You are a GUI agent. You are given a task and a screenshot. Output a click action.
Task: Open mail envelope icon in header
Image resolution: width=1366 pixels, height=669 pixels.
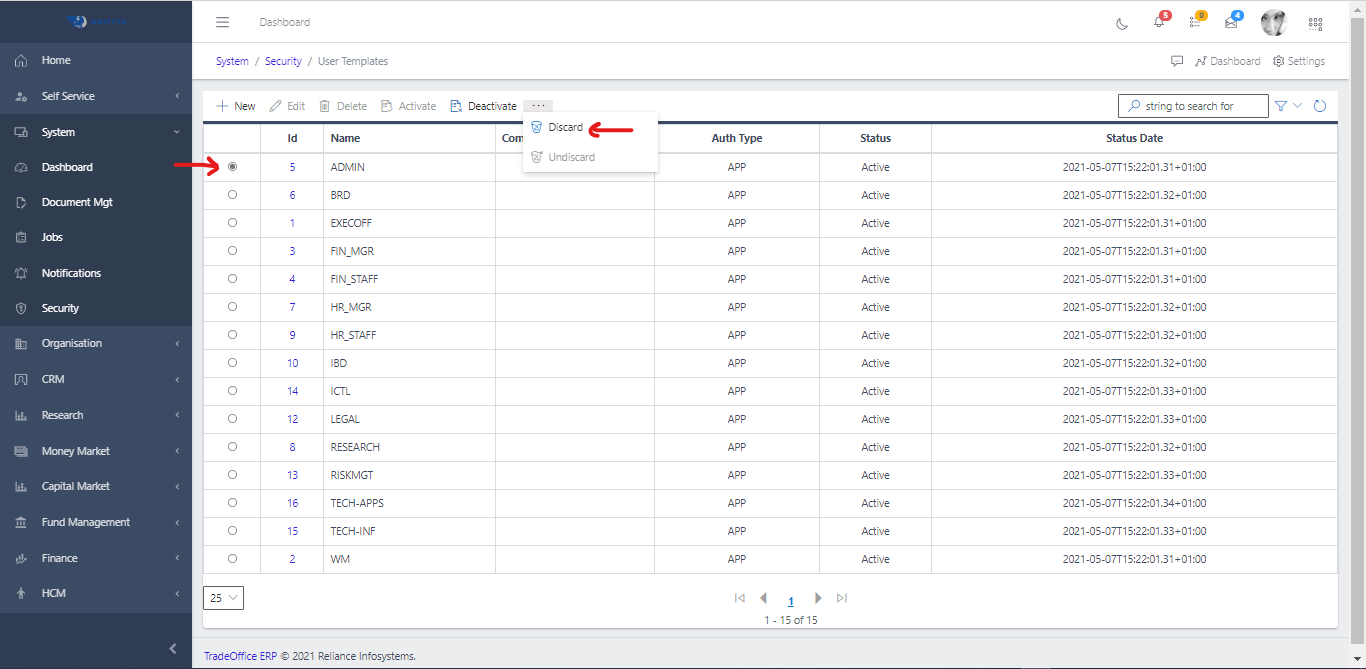pyautogui.click(x=1231, y=23)
